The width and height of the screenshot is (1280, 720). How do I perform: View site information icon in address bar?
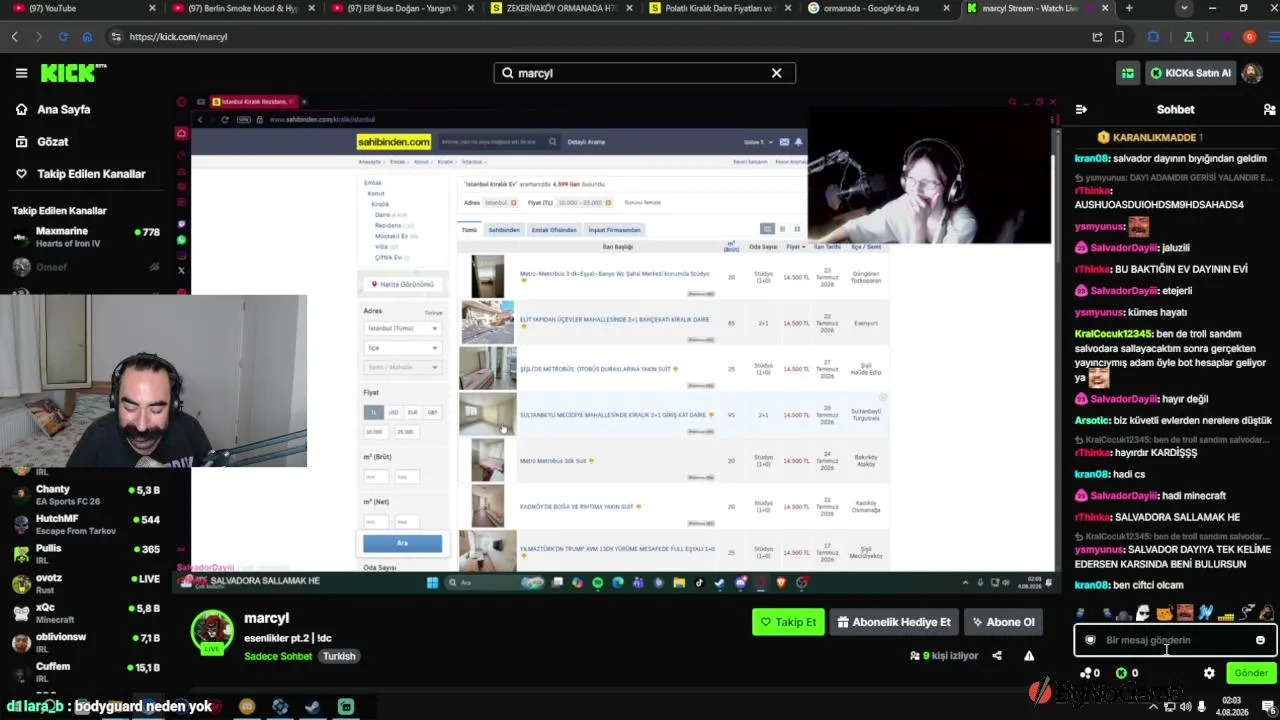(x=116, y=37)
